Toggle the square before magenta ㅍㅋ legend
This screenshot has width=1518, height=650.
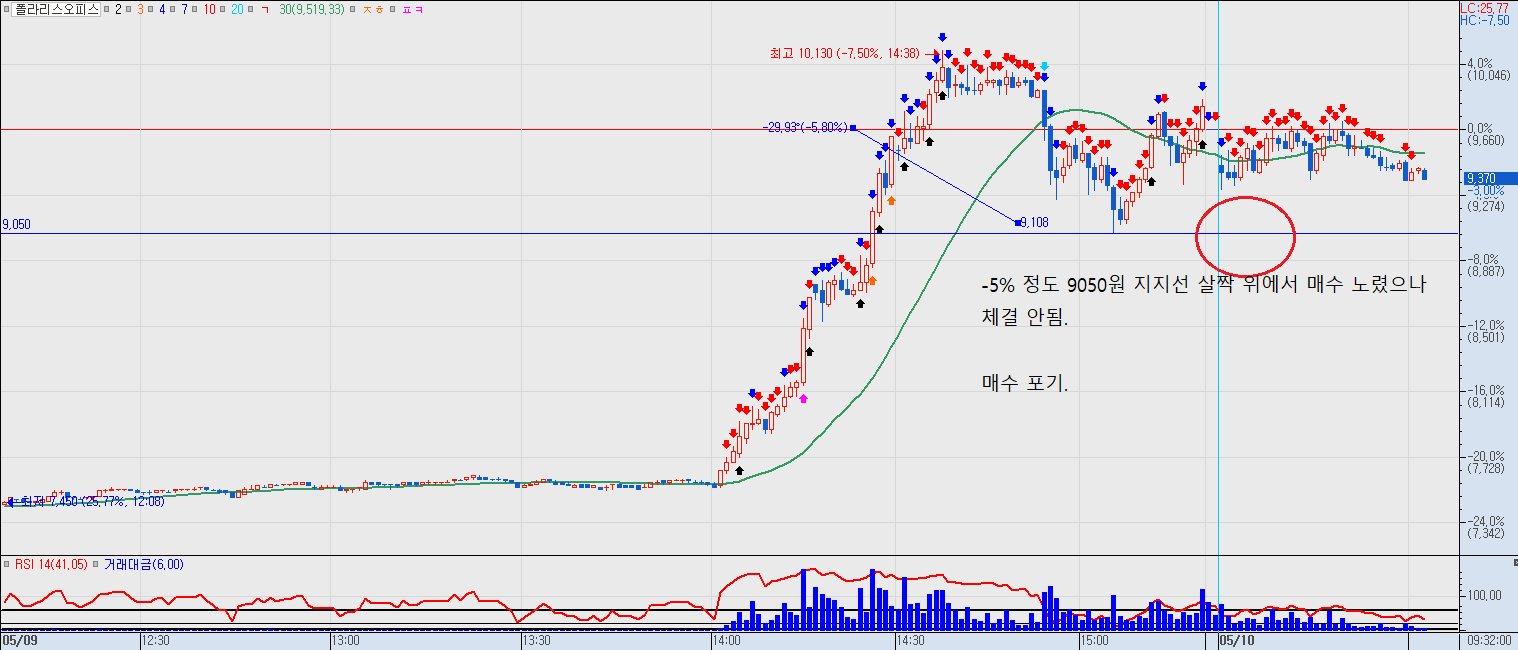(x=392, y=9)
